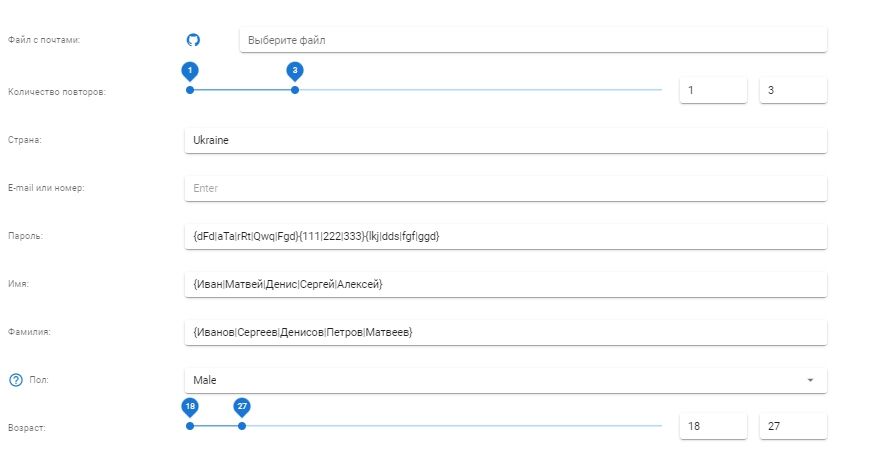Click the help question mark icon next to Пол

(15, 380)
